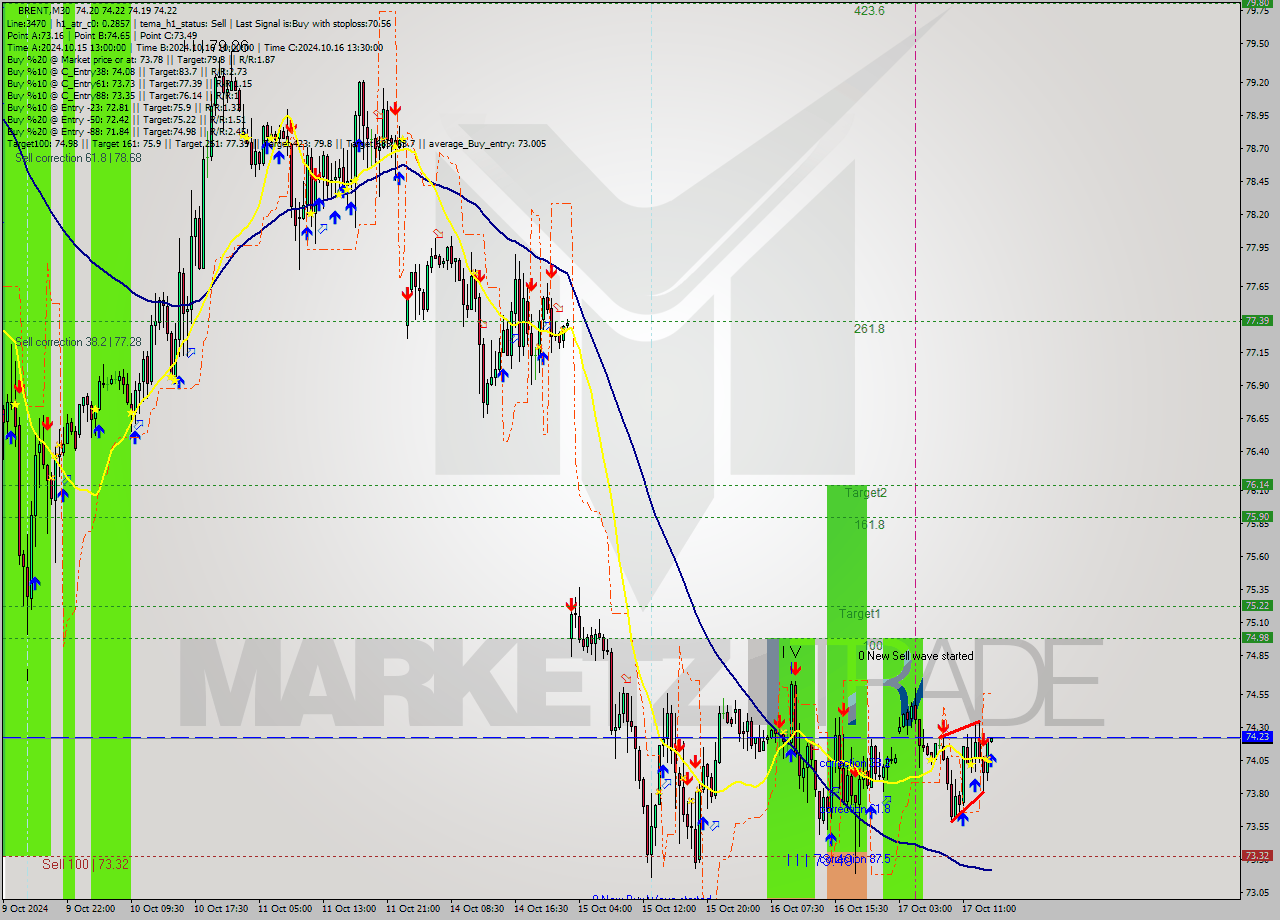Click the '17 Oct 03:00' time label
The image size is (1280, 920).
click(x=925, y=909)
